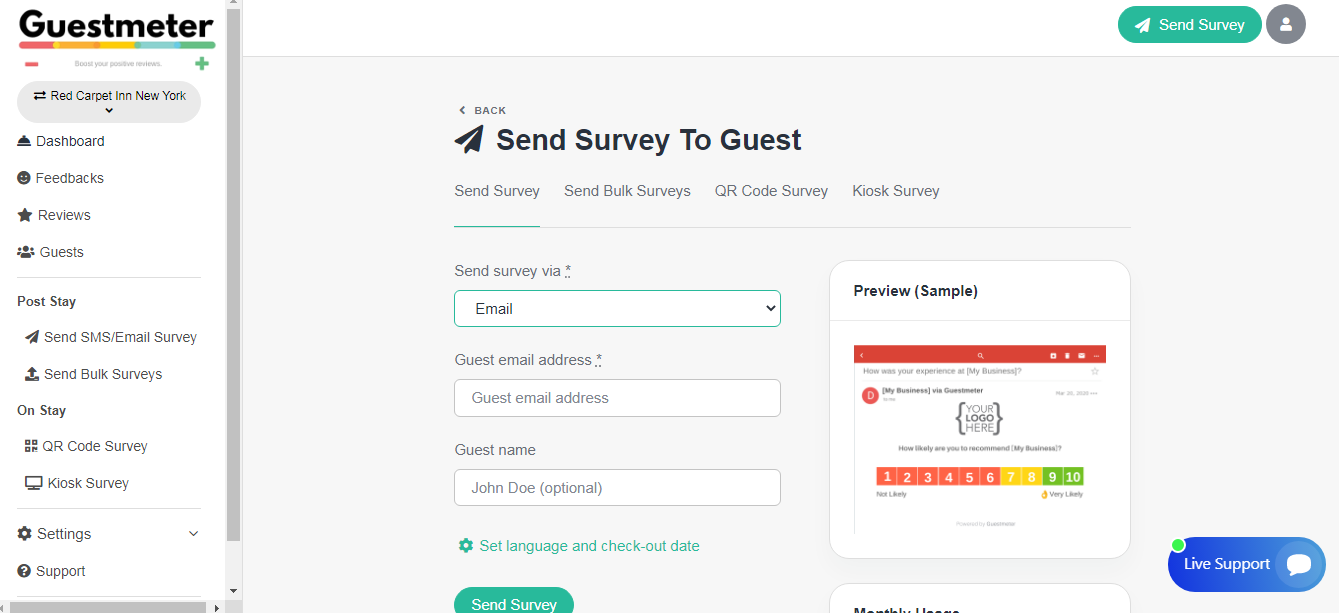Expand the Settings menu chevron
Image resolution: width=1339 pixels, height=613 pixels.
pos(194,534)
